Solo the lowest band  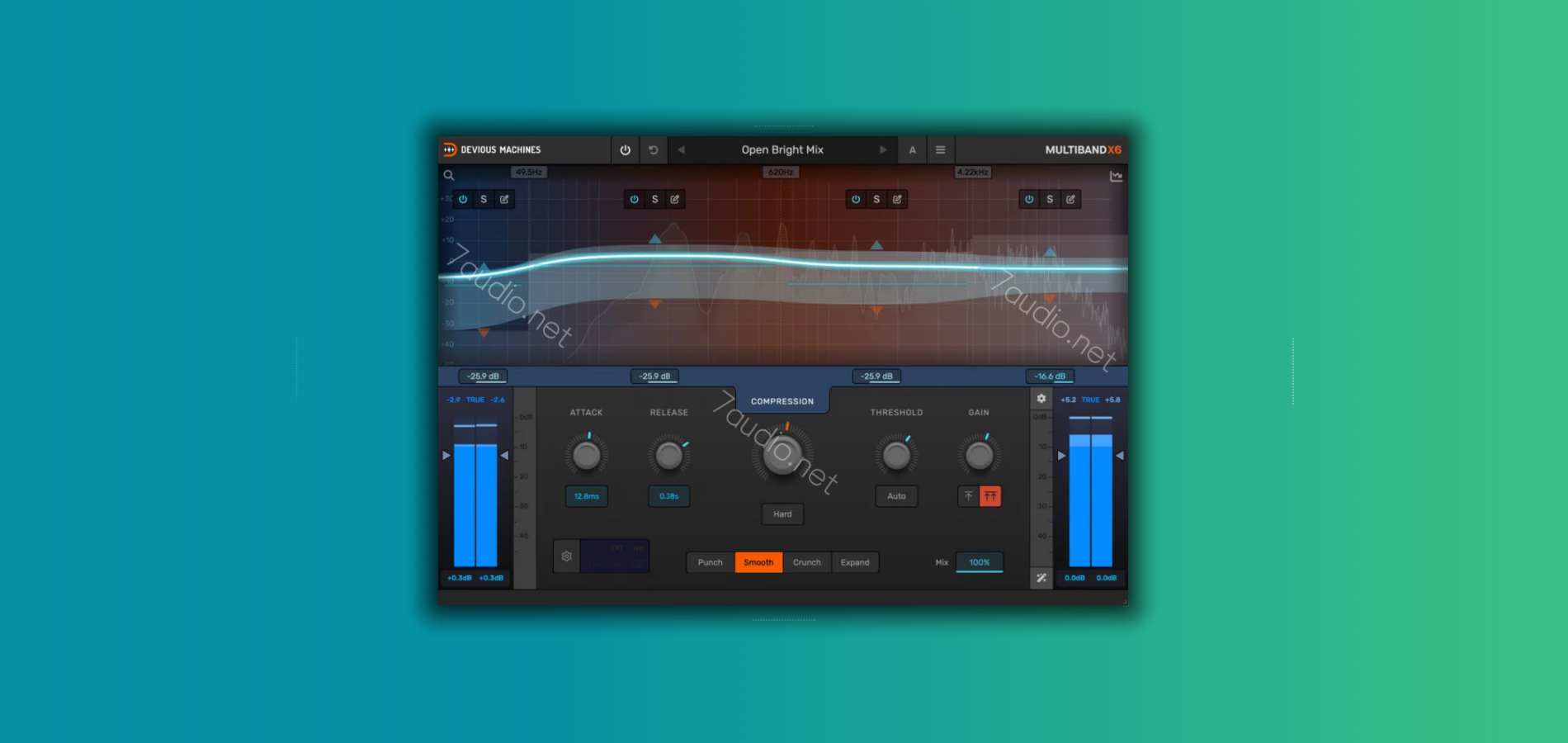tap(484, 199)
